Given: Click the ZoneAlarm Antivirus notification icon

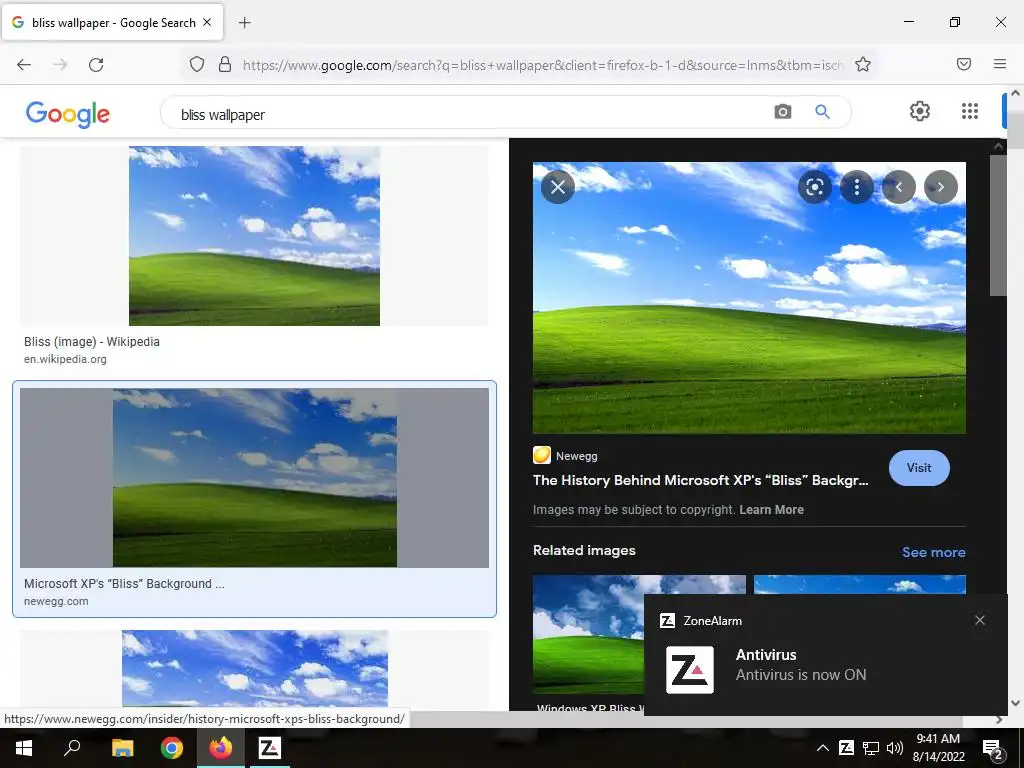Looking at the screenshot, I should tap(690, 670).
